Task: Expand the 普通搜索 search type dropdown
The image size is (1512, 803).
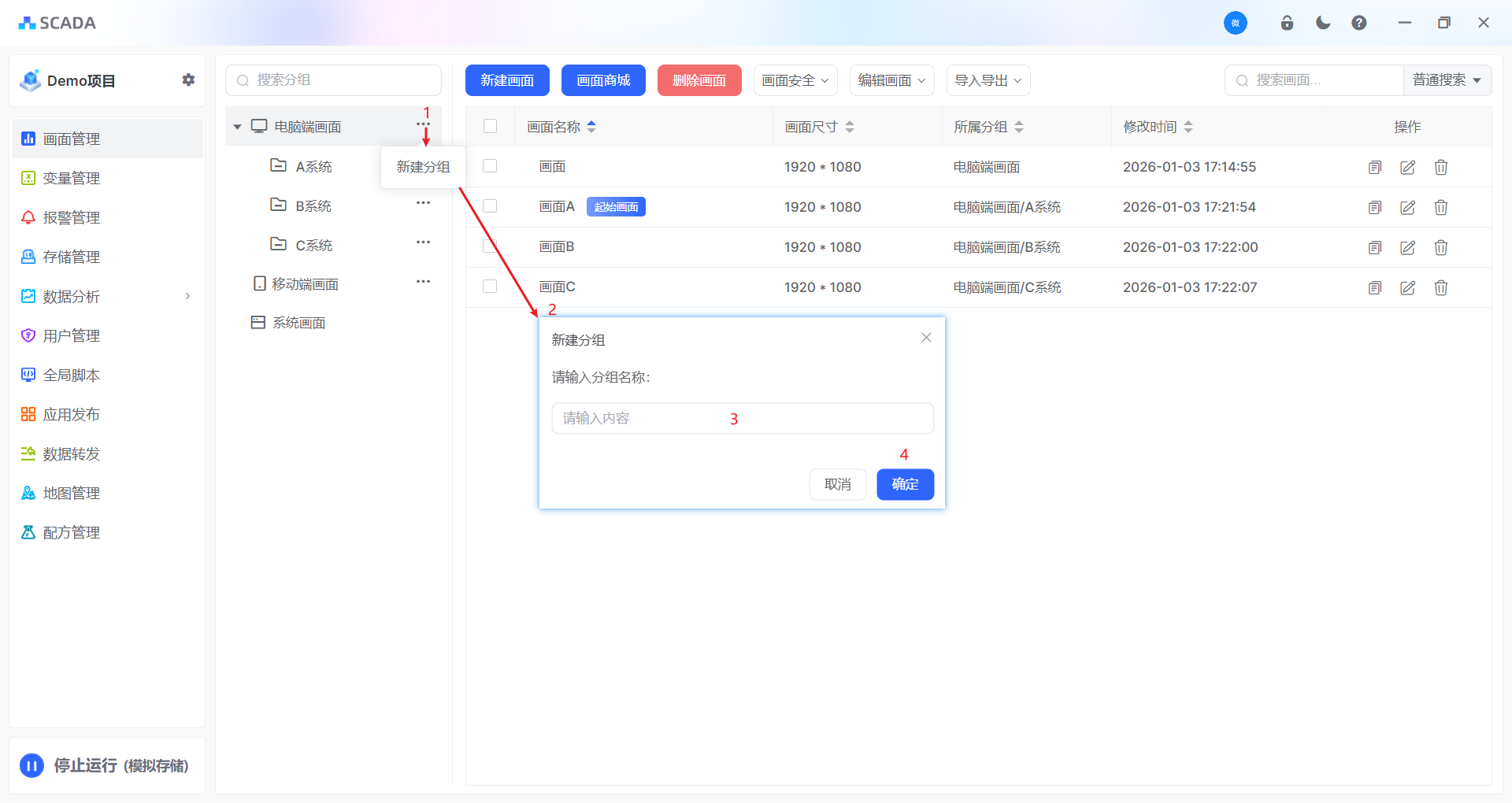Action: 1447,80
